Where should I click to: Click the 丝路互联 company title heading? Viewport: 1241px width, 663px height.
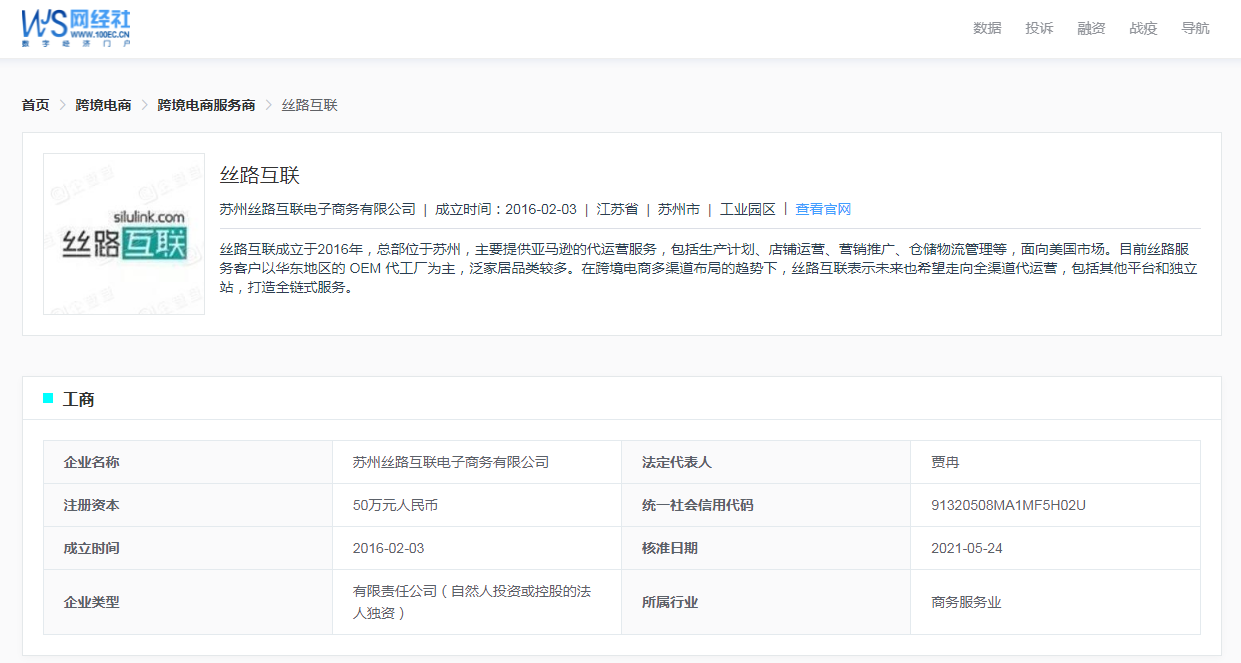pyautogui.click(x=260, y=175)
